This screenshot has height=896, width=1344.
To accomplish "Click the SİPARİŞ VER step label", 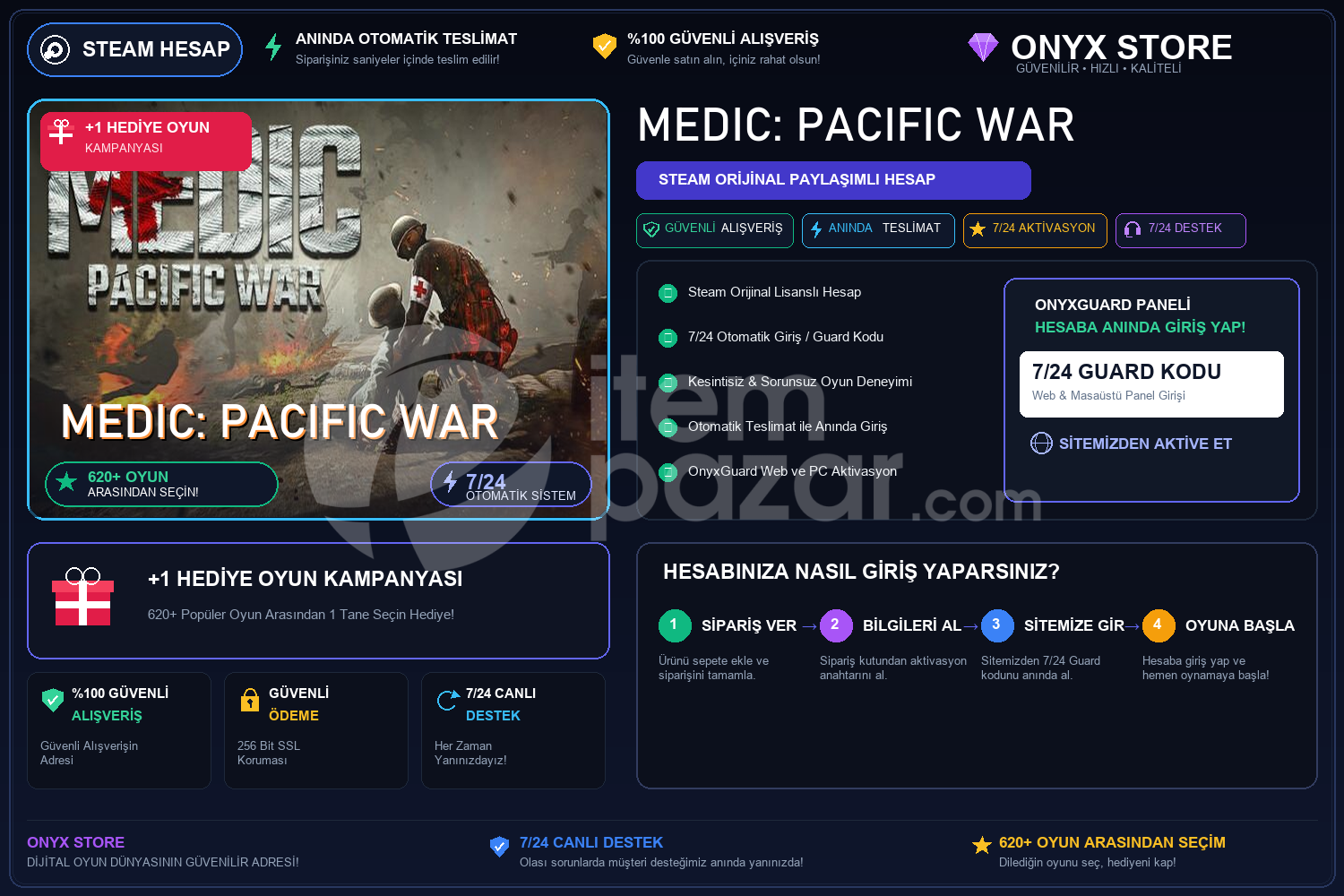I will (749, 625).
